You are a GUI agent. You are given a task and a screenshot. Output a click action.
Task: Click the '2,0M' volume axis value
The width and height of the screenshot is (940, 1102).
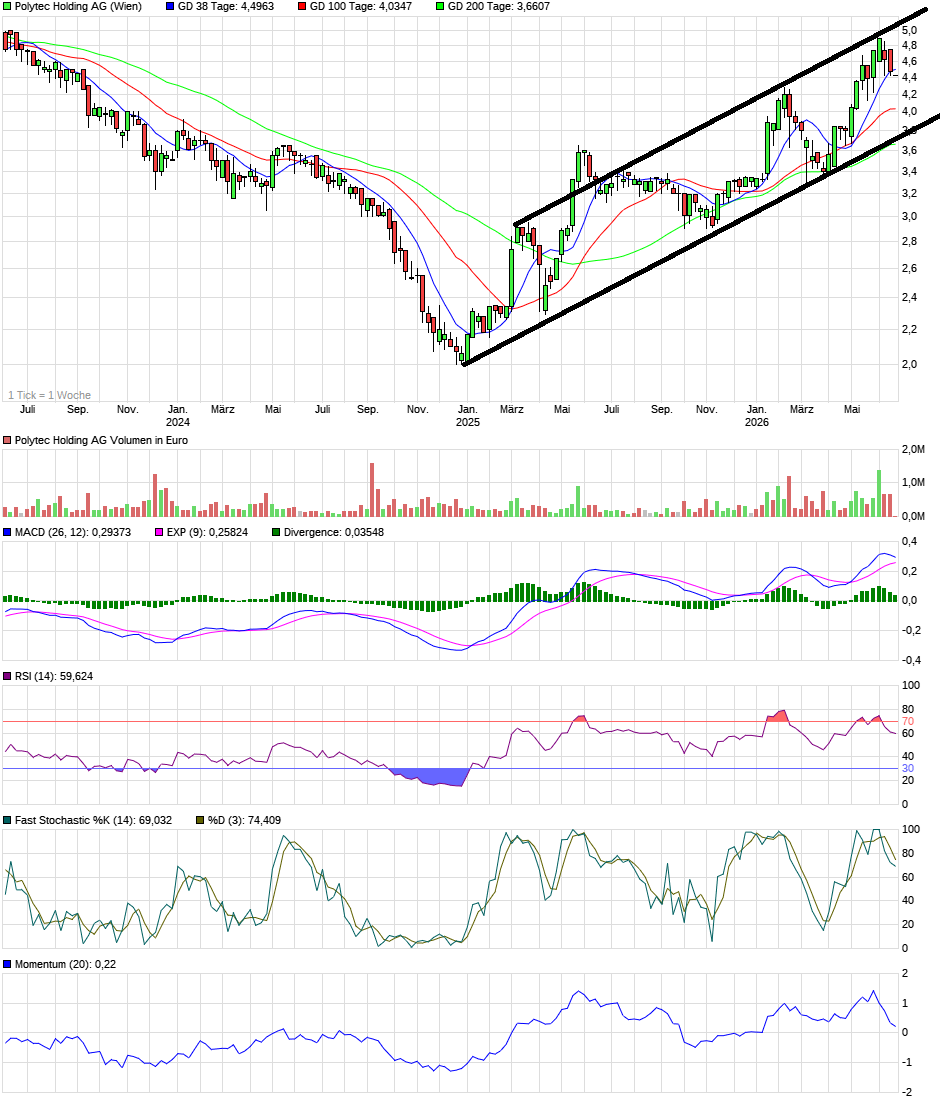[x=913, y=449]
